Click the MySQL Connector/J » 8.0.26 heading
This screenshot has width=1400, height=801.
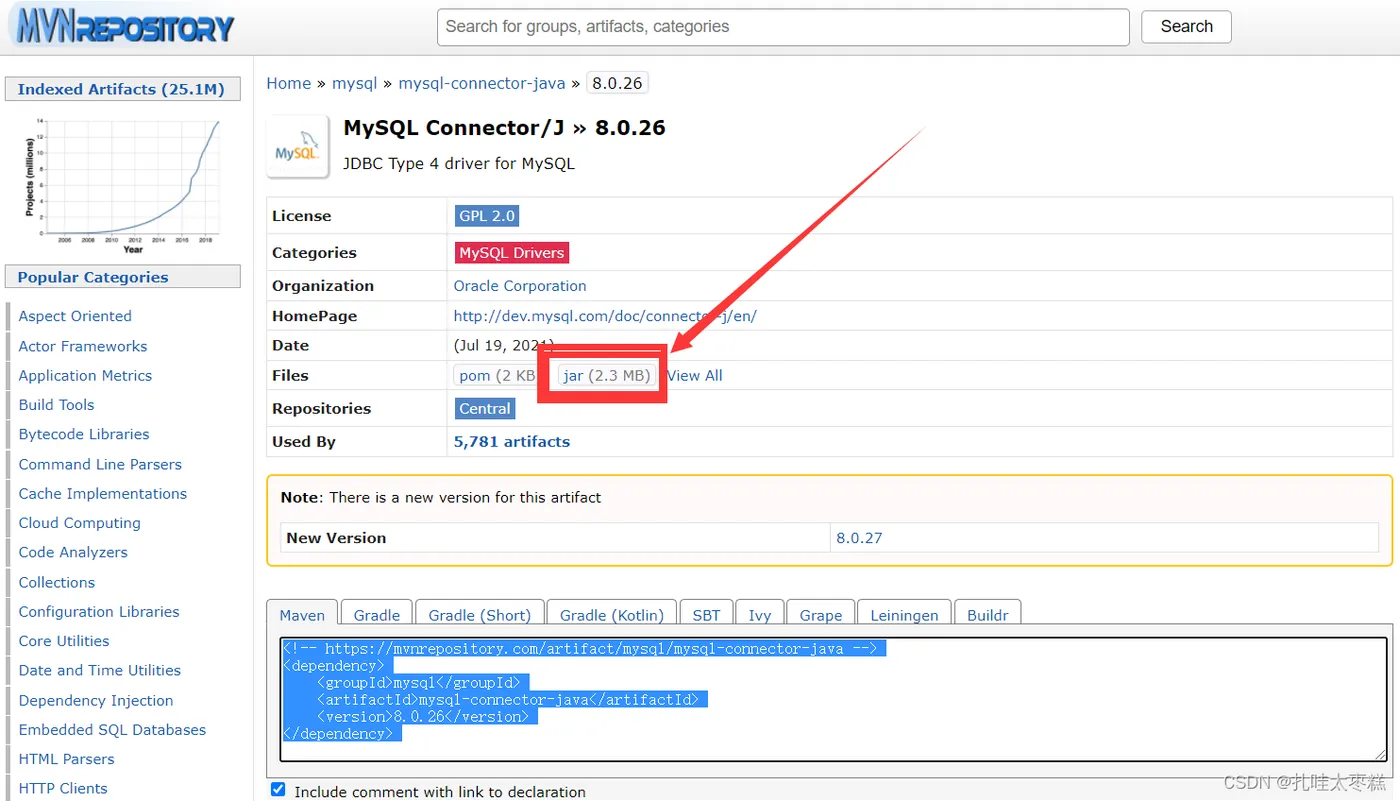click(504, 128)
